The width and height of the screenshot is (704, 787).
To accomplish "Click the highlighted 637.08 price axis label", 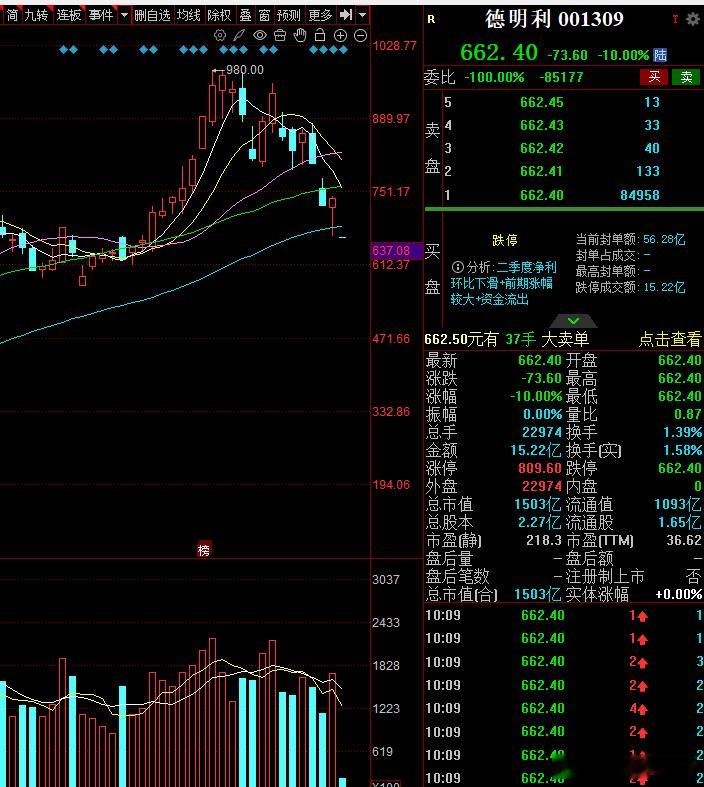I will (397, 250).
